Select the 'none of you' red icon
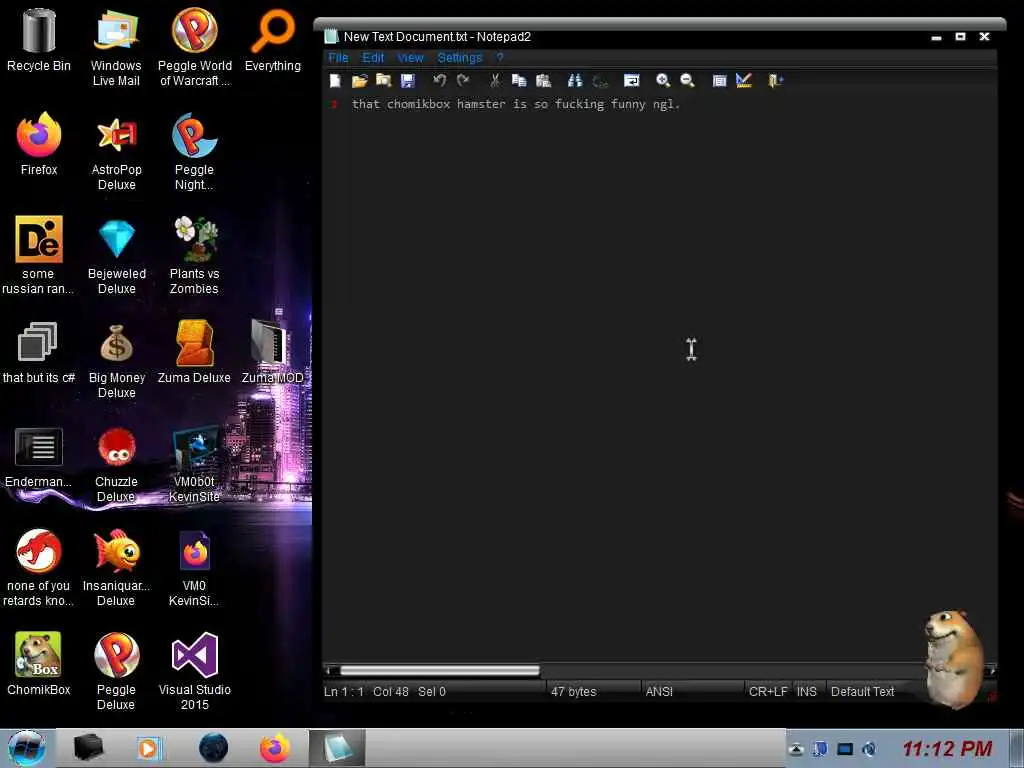Screen dimensions: 1024x768 pyautogui.click(x=39, y=567)
